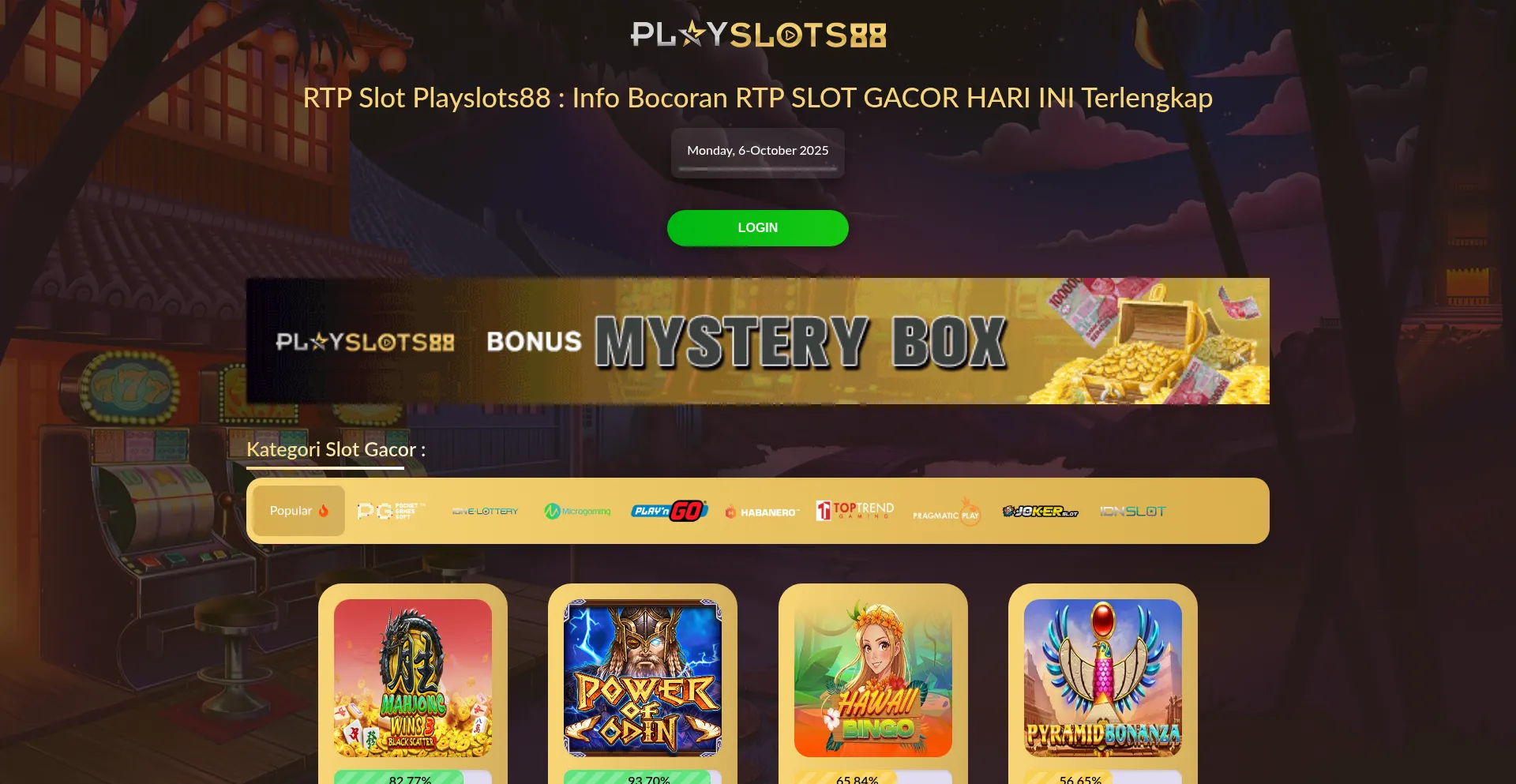Screen dimensions: 1516x784
Task: Click the Power of Odin 93.70% RTP bar
Action: coord(643,778)
